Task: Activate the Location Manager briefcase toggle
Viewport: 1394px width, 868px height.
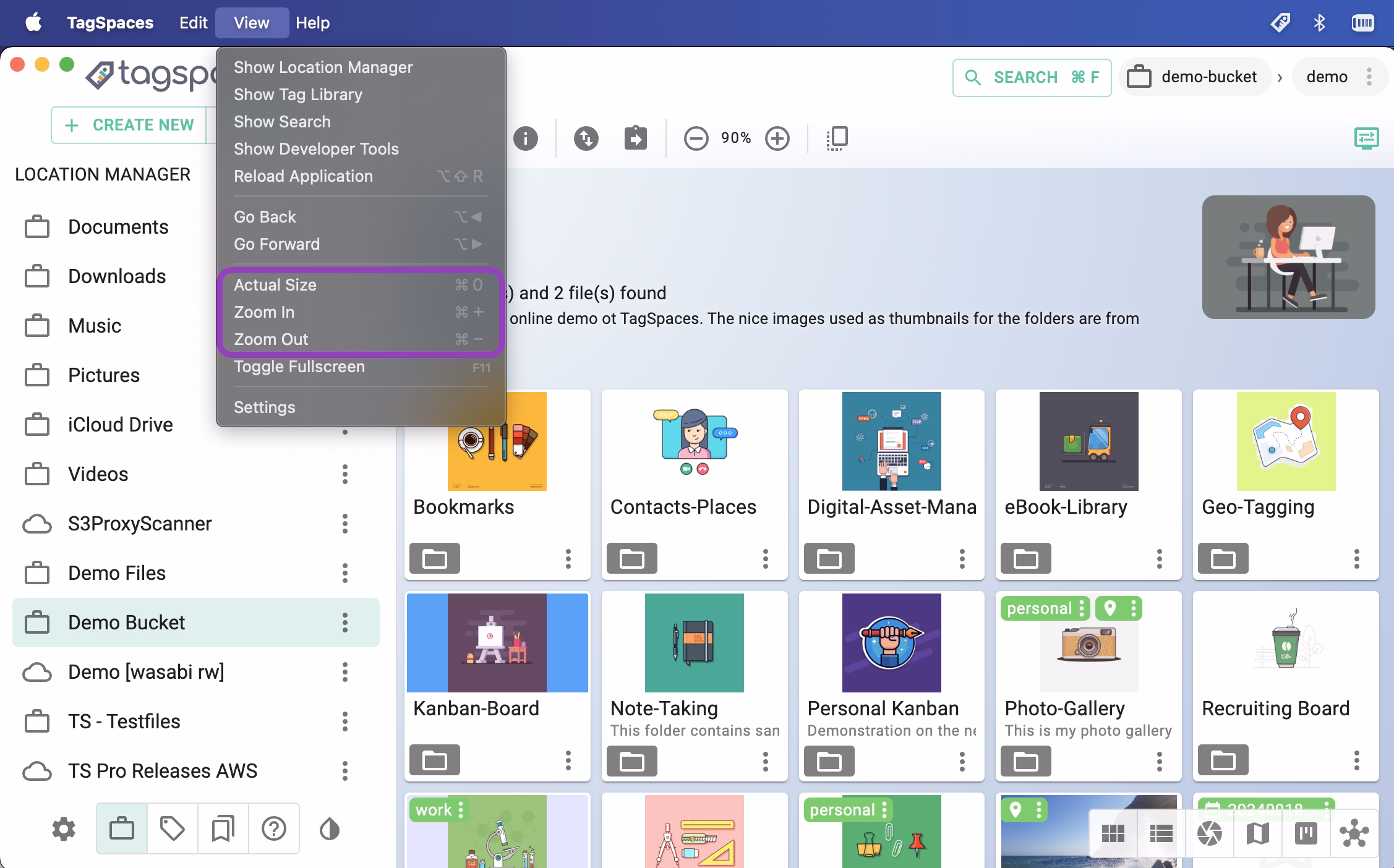Action: tap(121, 828)
